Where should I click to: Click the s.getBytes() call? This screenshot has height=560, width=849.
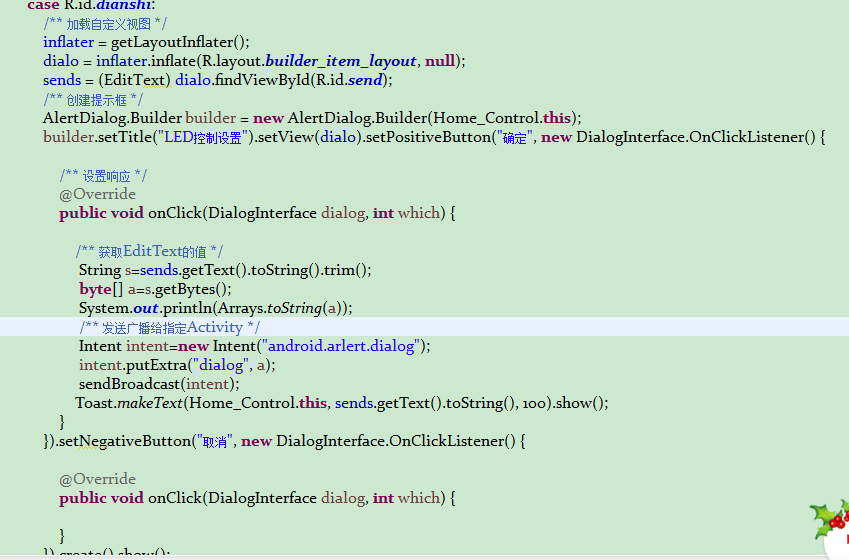point(183,289)
